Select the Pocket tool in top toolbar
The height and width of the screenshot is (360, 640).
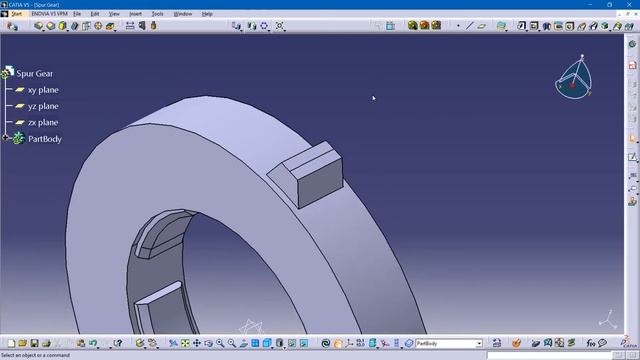tap(534, 26)
